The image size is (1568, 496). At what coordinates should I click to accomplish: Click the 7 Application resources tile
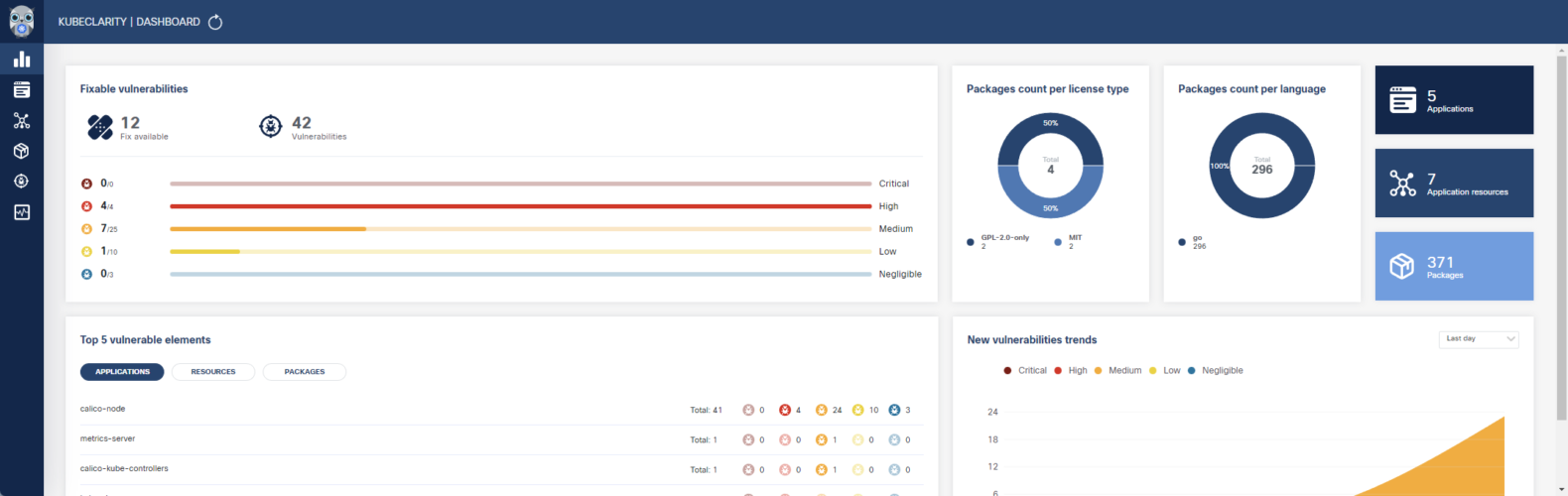tap(1453, 184)
